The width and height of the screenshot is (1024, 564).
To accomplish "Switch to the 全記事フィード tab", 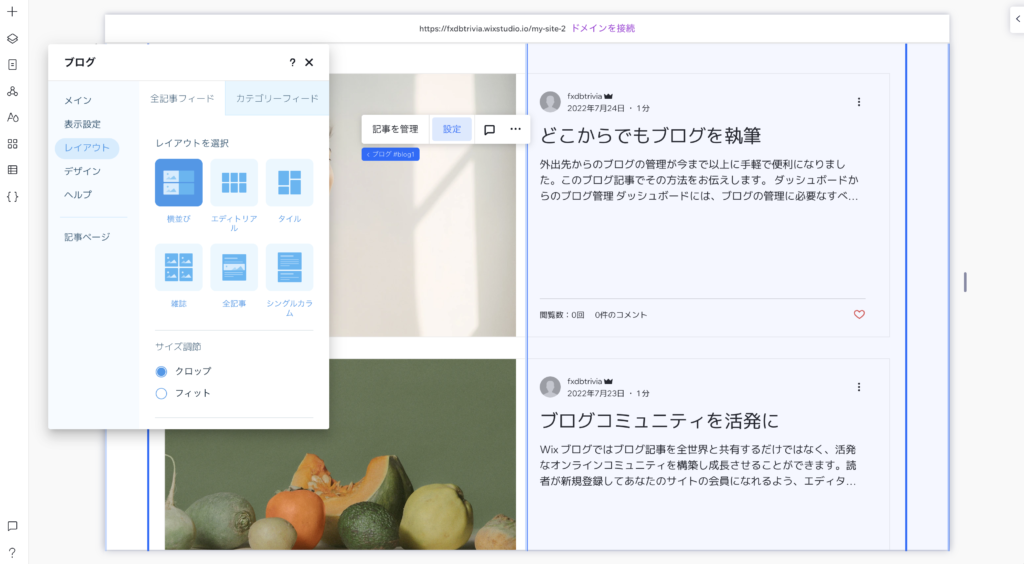I will tap(182, 99).
